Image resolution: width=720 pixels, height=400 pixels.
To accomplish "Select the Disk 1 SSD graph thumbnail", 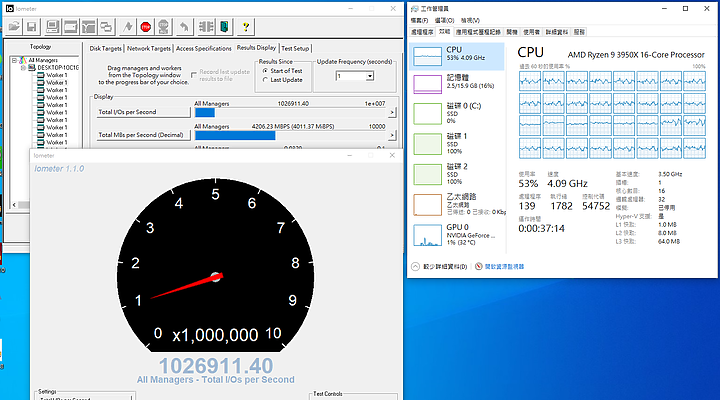I will (x=428, y=144).
